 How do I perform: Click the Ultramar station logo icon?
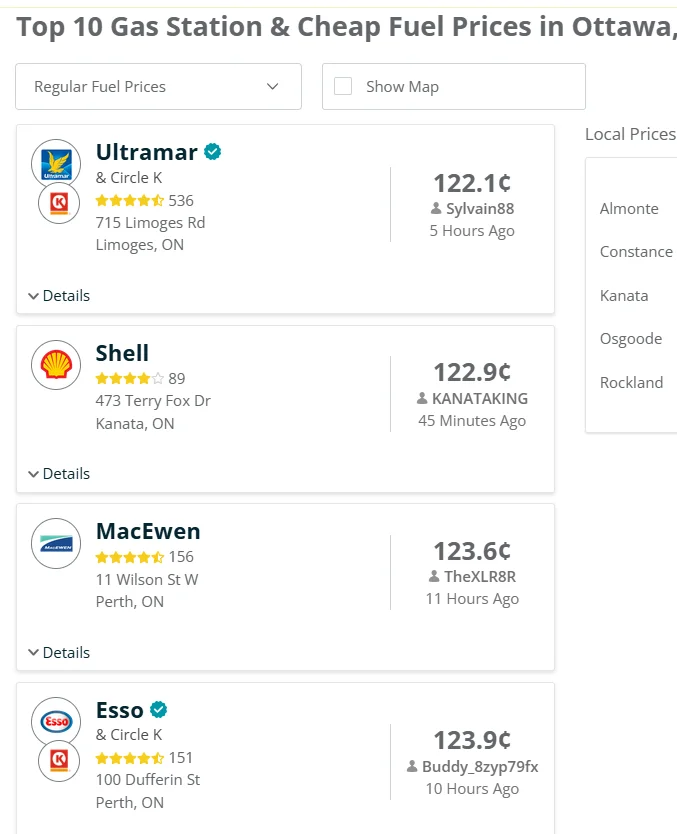(x=56, y=164)
